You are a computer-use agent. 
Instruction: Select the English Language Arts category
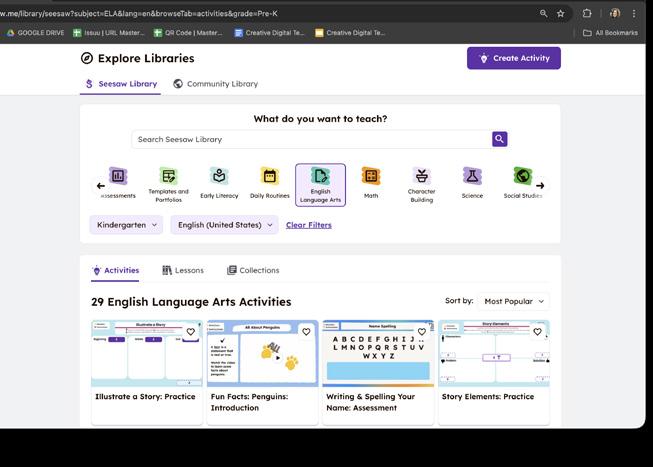(320, 185)
